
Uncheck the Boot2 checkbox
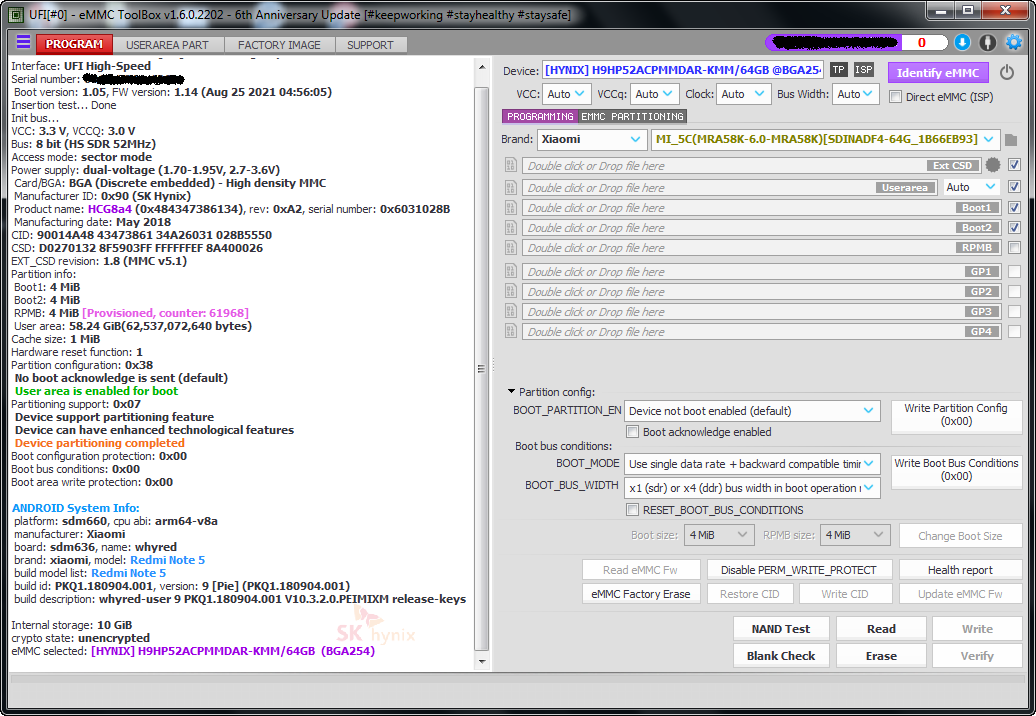tap(1014, 227)
